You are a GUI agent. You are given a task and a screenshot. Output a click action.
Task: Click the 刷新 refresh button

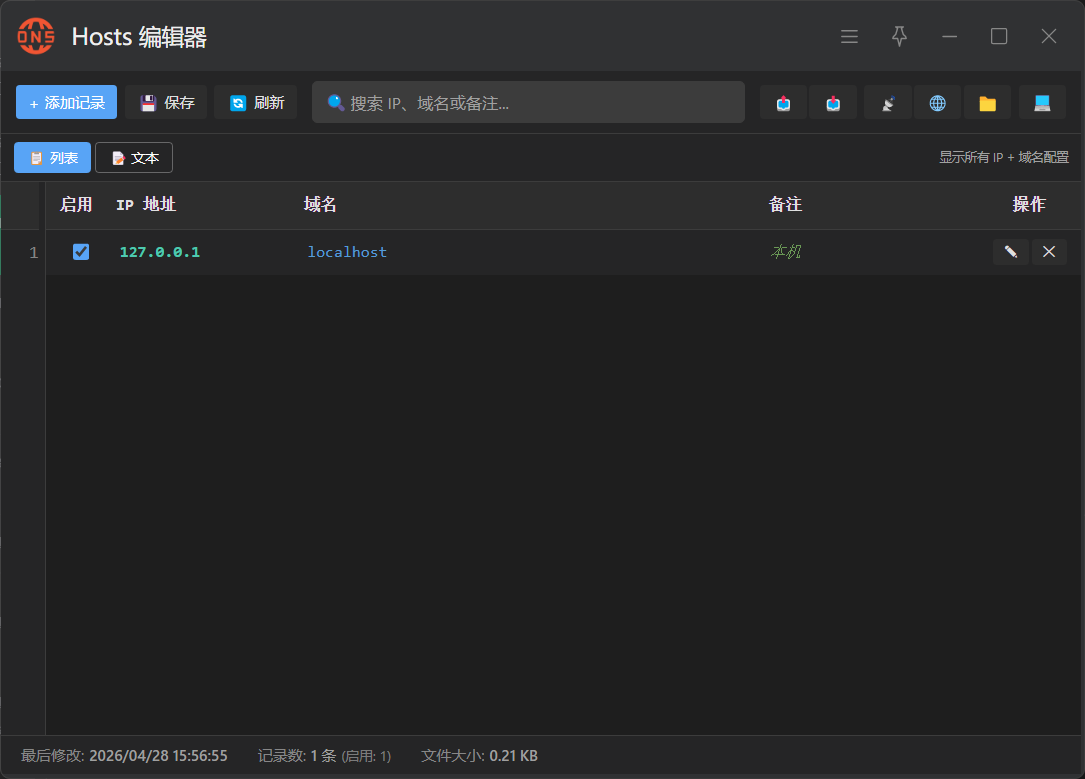(256, 103)
